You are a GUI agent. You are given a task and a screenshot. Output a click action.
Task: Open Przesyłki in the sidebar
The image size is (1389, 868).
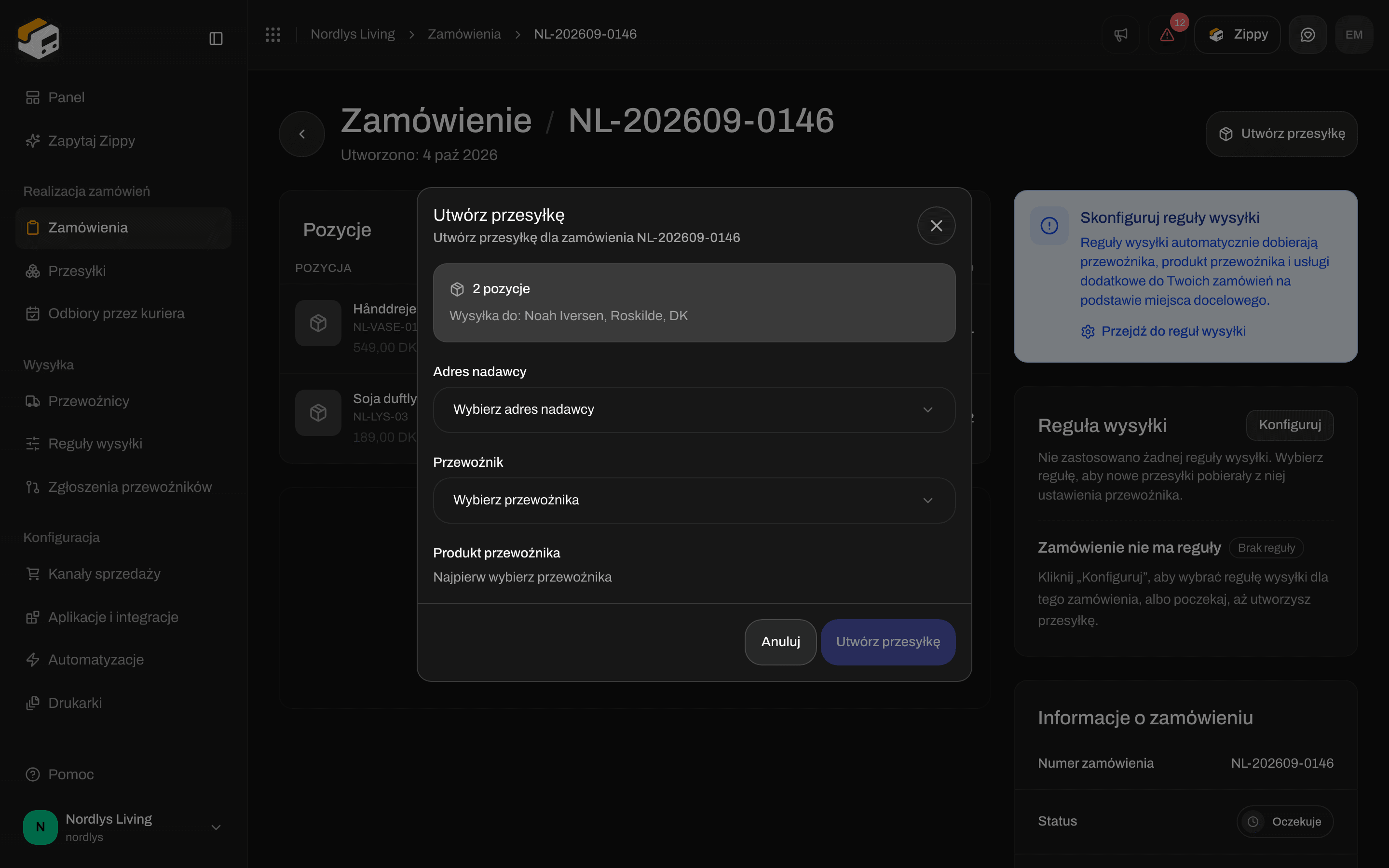pyautogui.click(x=123, y=271)
